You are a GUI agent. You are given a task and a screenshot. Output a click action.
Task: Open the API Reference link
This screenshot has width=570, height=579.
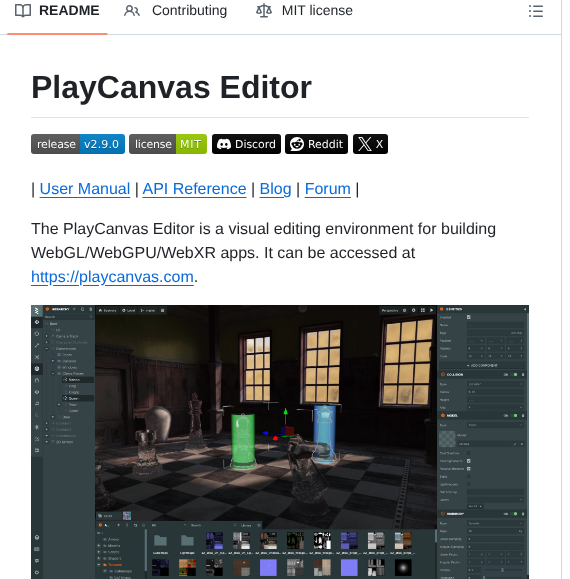(x=195, y=189)
